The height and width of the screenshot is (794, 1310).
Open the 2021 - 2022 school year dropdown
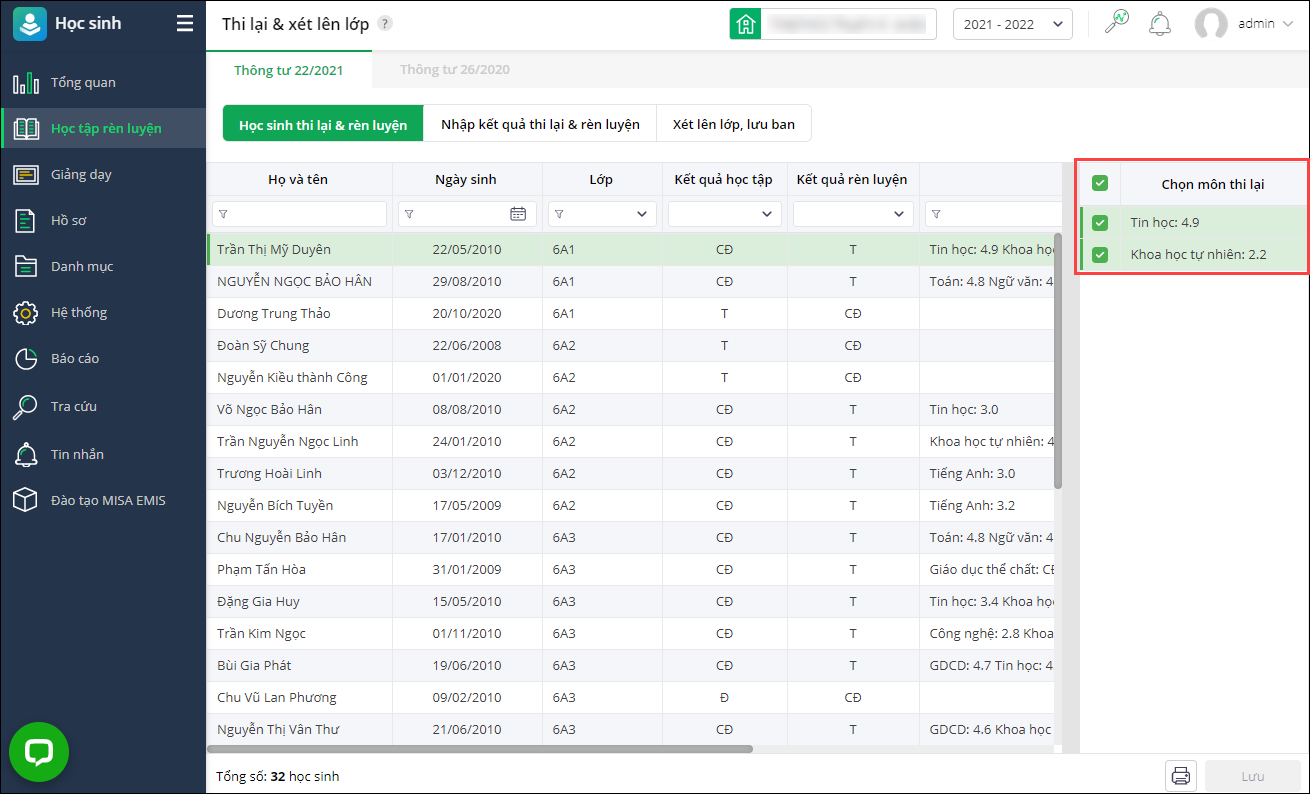pos(1012,24)
